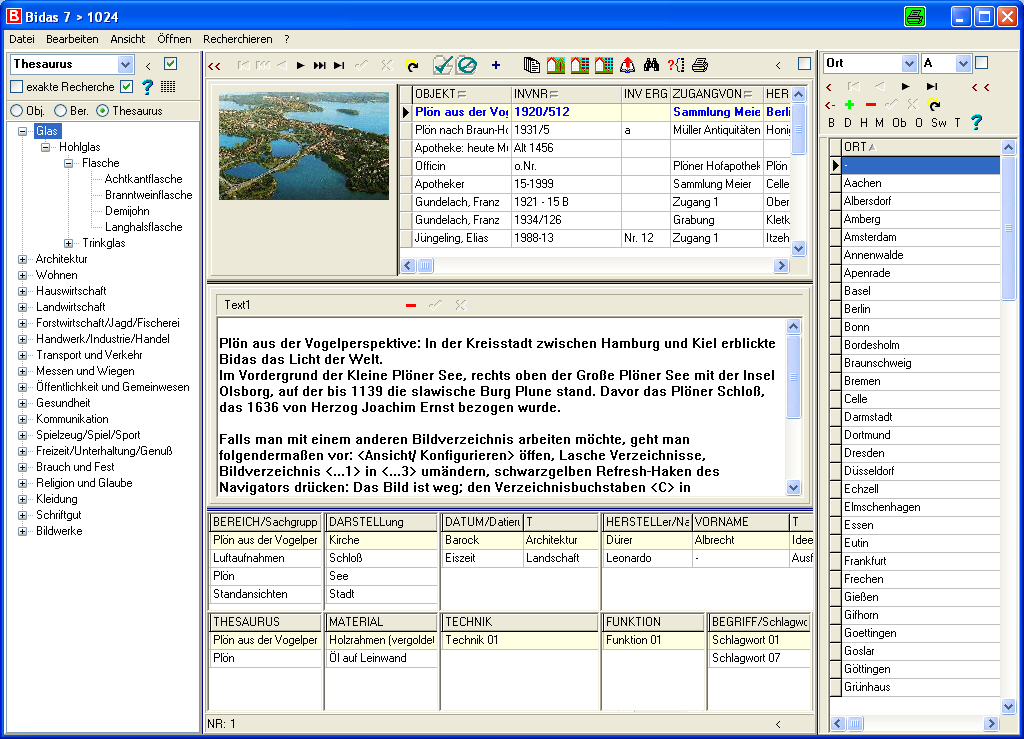
Task: Print with the printer icon in main toolbar
Action: [x=700, y=65]
